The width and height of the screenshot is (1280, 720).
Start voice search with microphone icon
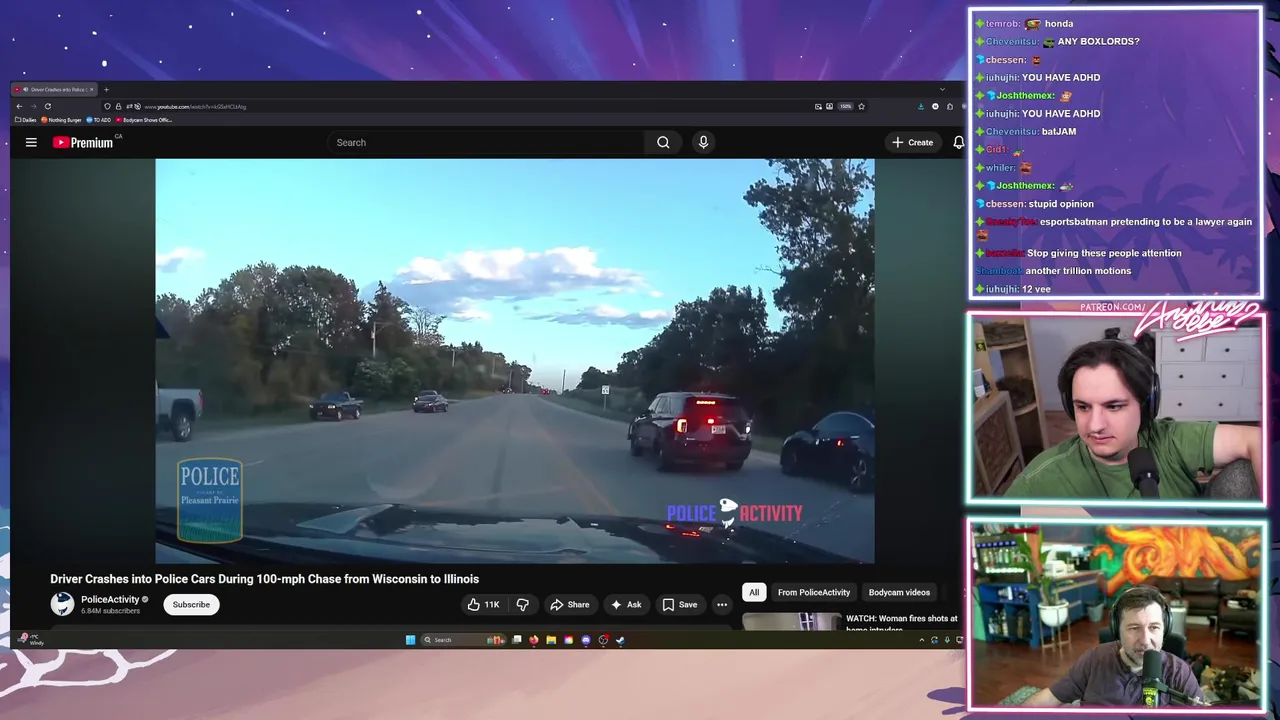point(703,142)
